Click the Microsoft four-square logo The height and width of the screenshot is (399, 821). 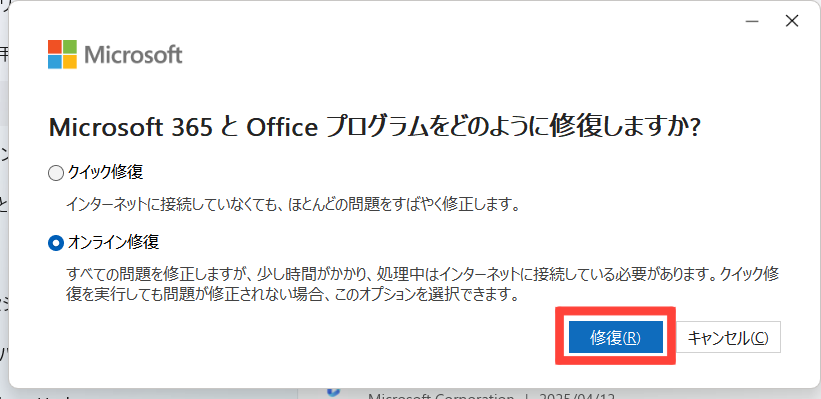coord(62,54)
